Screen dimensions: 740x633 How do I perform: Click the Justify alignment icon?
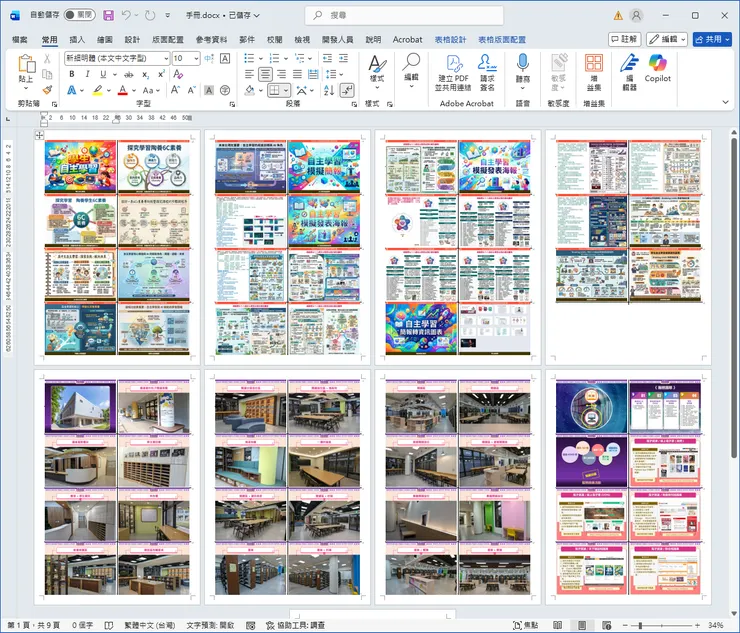pos(297,74)
